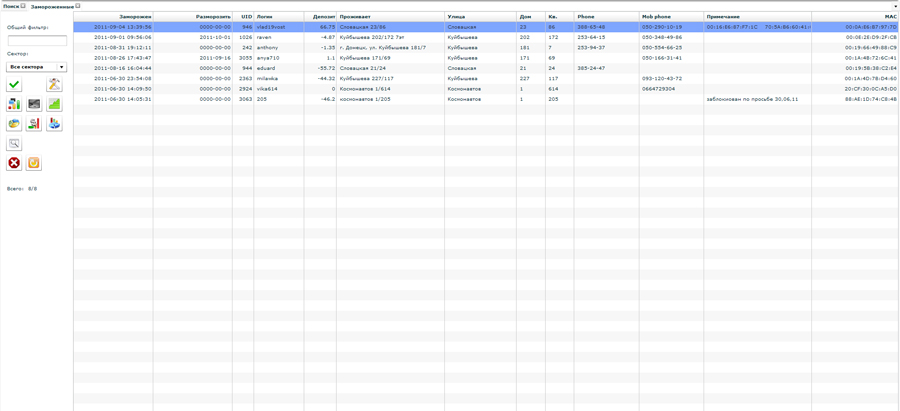The image size is (900, 411).
Task: Click the hammer and wrench tools icon
Action: [54, 85]
